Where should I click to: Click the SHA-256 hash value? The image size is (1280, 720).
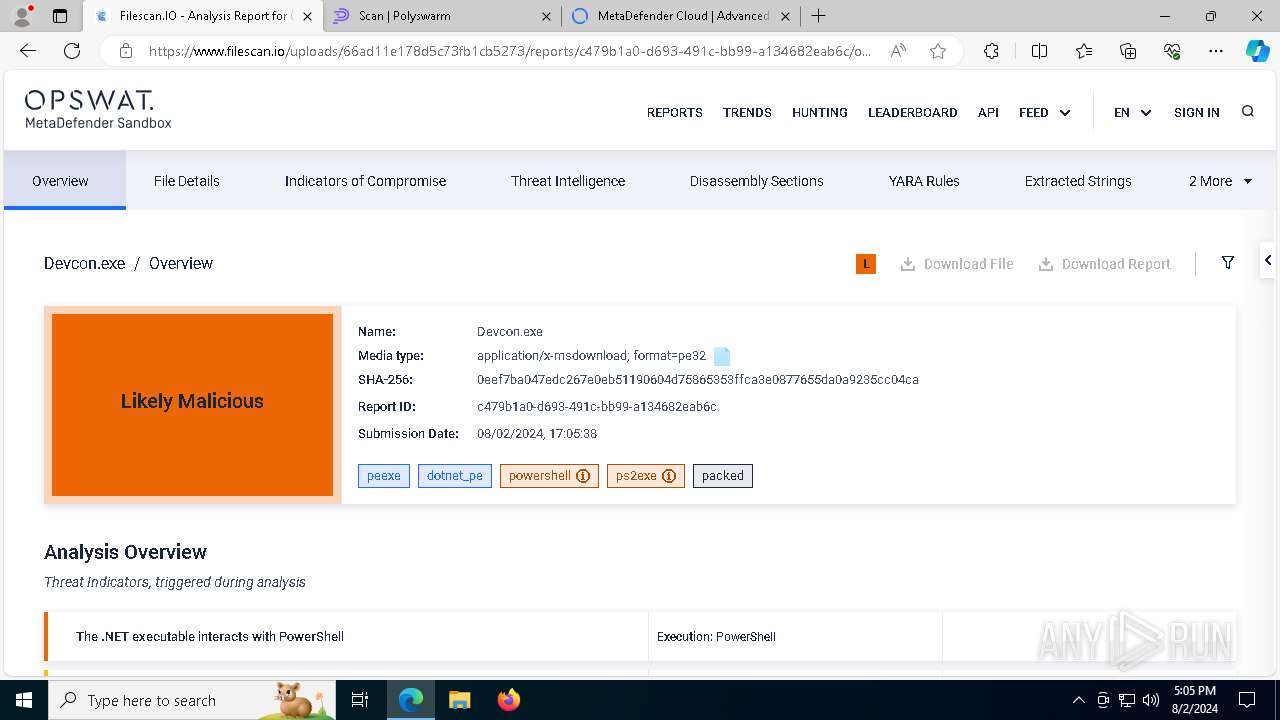click(x=698, y=380)
